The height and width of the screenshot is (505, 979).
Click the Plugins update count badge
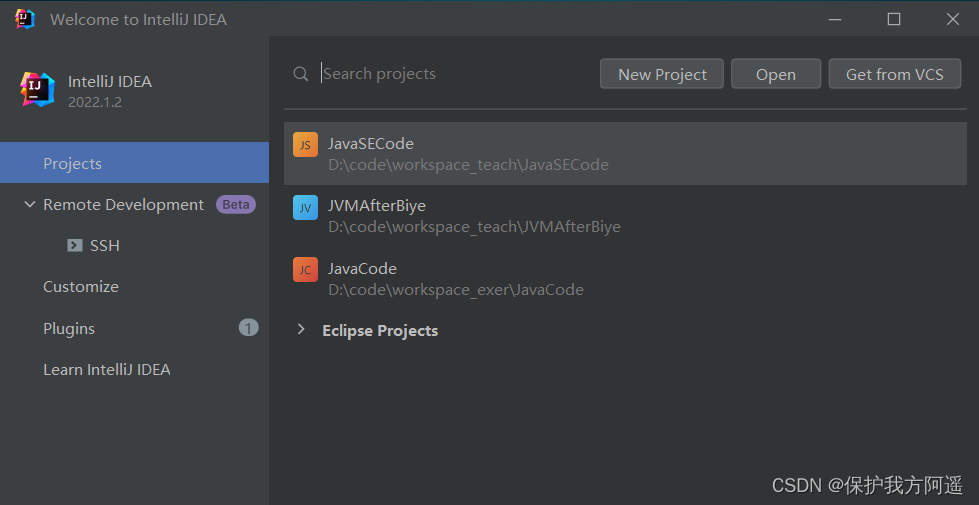coord(248,328)
